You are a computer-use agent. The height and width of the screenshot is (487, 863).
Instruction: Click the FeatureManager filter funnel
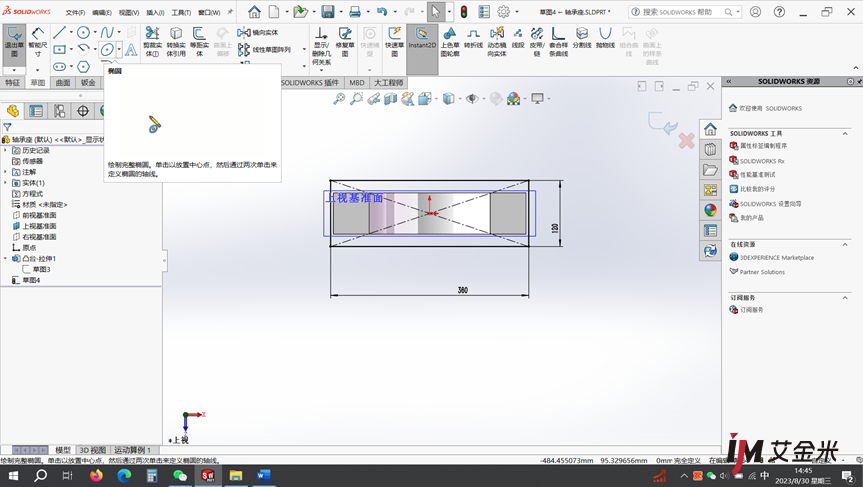click(7, 127)
